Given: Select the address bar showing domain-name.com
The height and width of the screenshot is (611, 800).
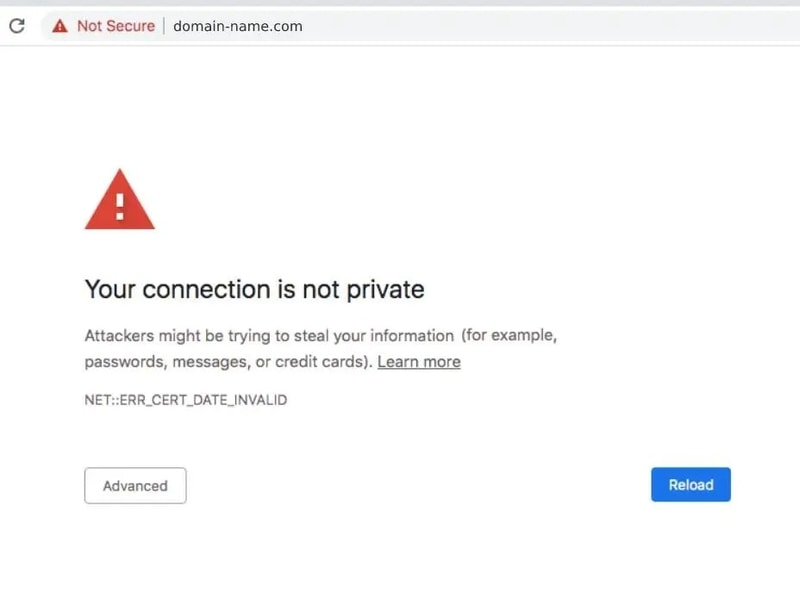Looking at the screenshot, I should tap(238, 26).
